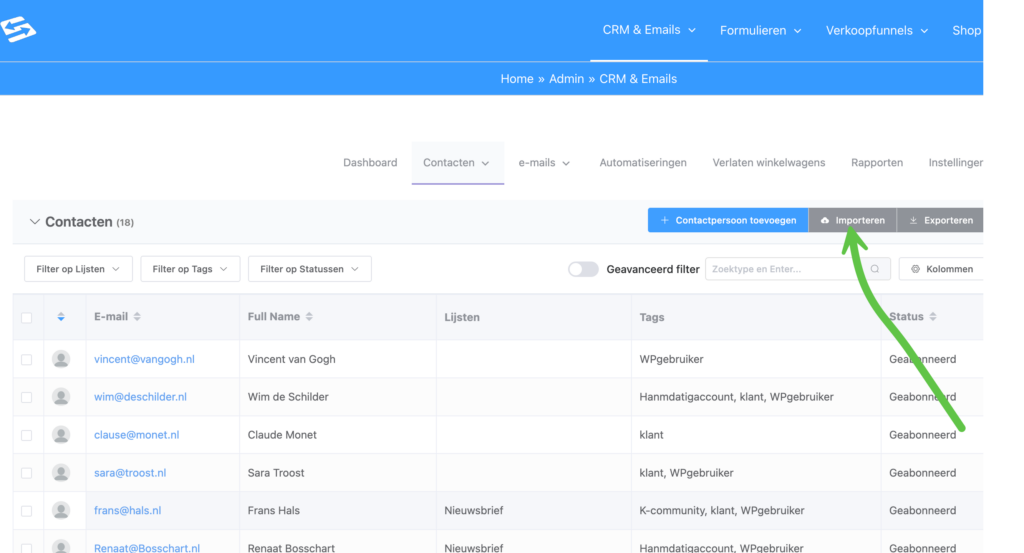Tick the select-all checkbox in table header

click(27, 318)
